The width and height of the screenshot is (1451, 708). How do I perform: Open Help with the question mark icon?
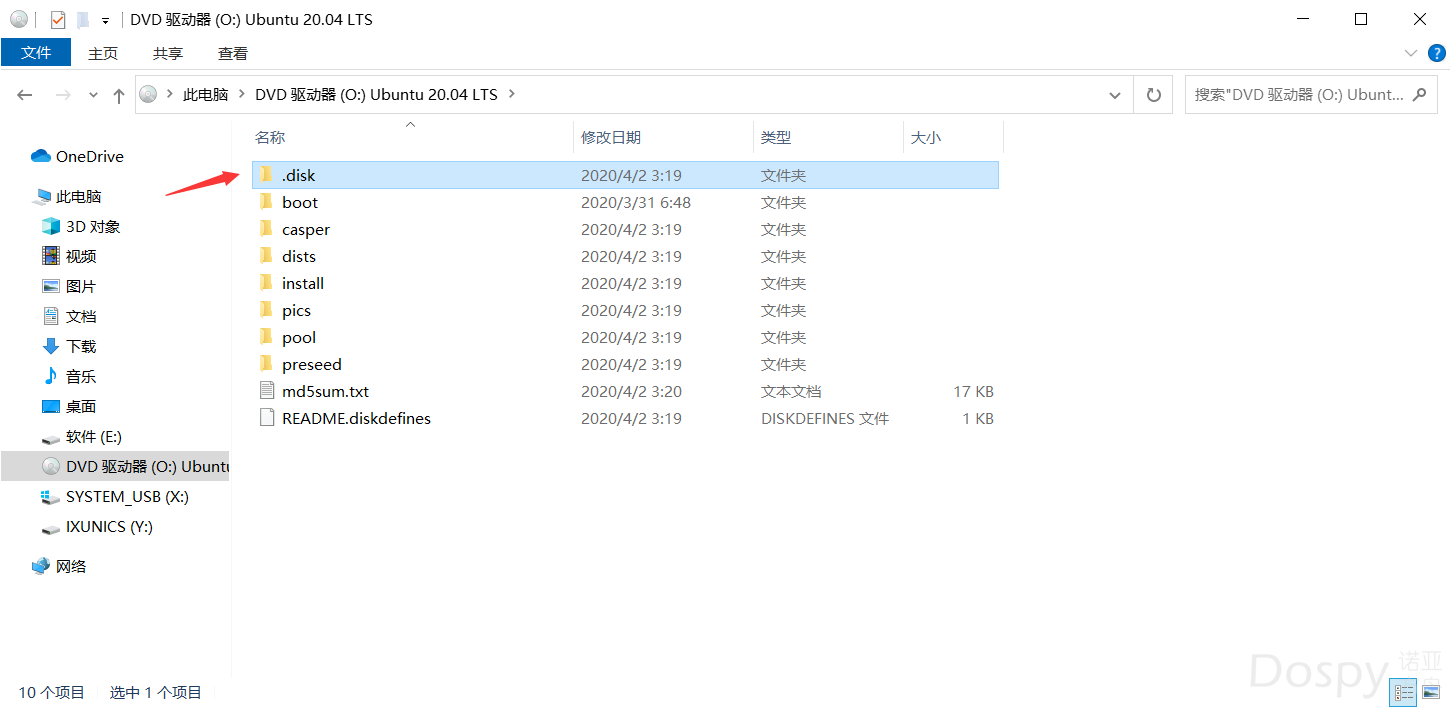[x=1436, y=53]
